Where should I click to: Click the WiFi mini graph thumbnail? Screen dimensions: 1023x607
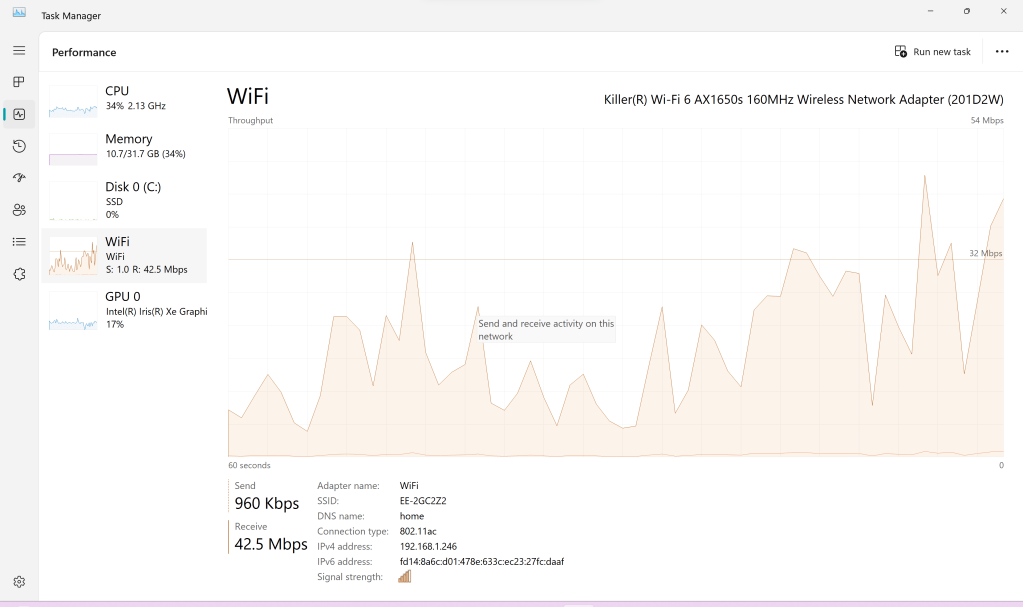[x=73, y=256]
